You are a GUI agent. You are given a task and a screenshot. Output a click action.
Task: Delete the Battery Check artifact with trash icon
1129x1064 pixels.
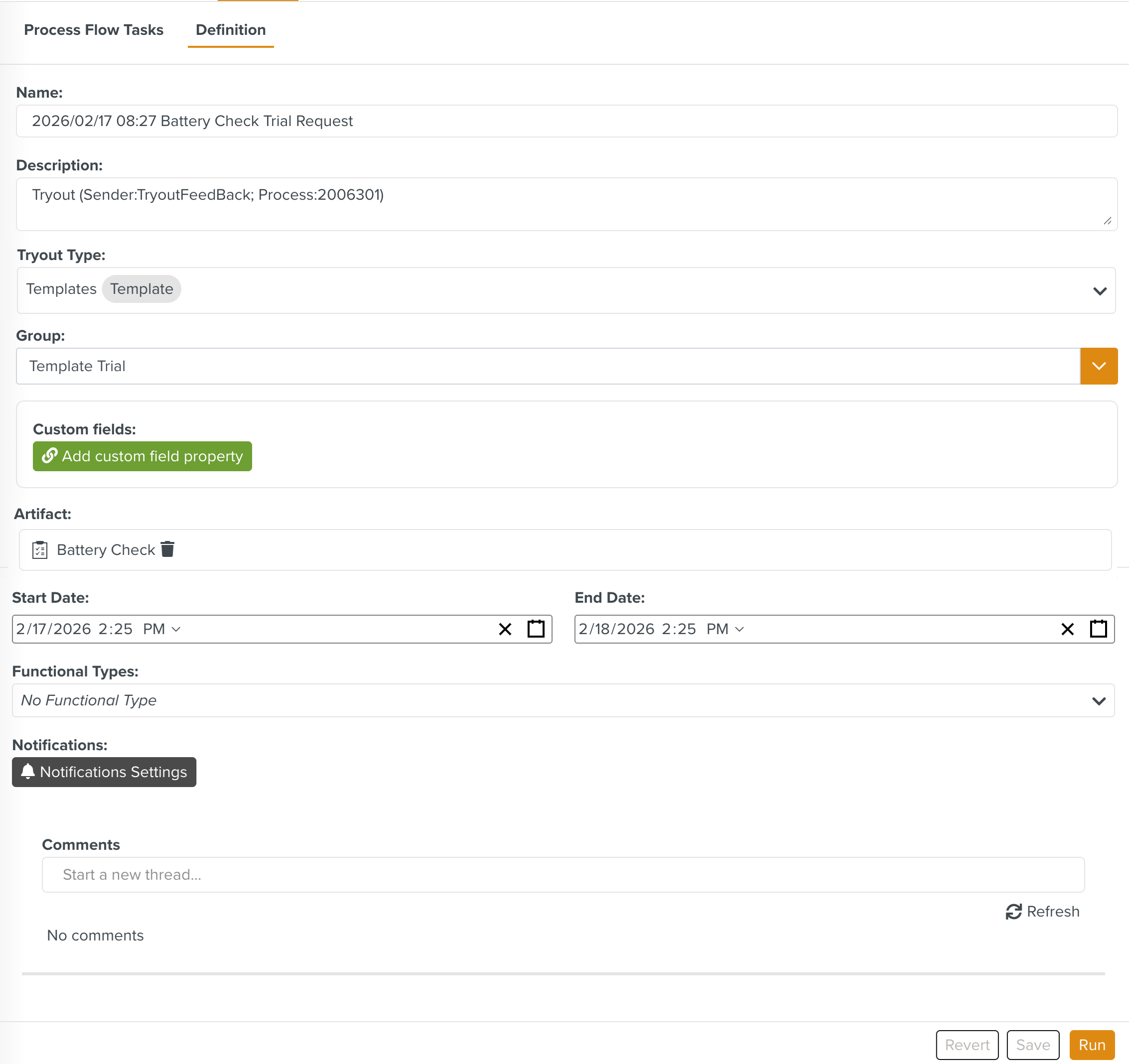pos(167,549)
